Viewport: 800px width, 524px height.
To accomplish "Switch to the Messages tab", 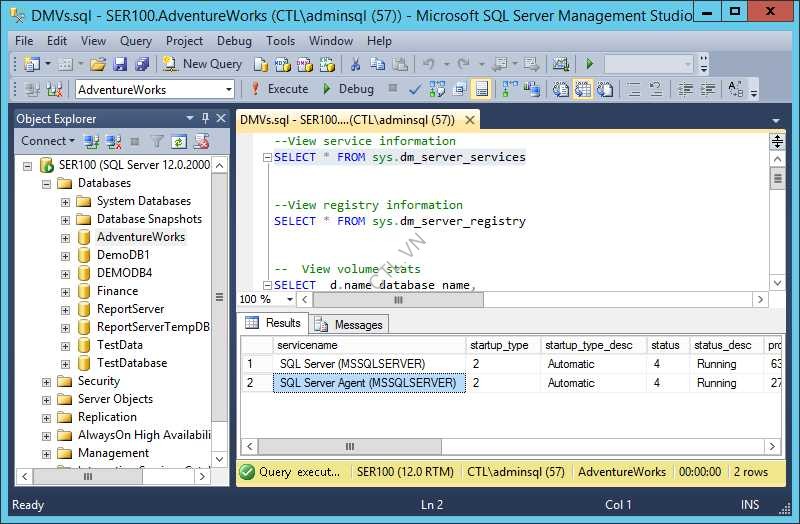I will pyautogui.click(x=349, y=324).
